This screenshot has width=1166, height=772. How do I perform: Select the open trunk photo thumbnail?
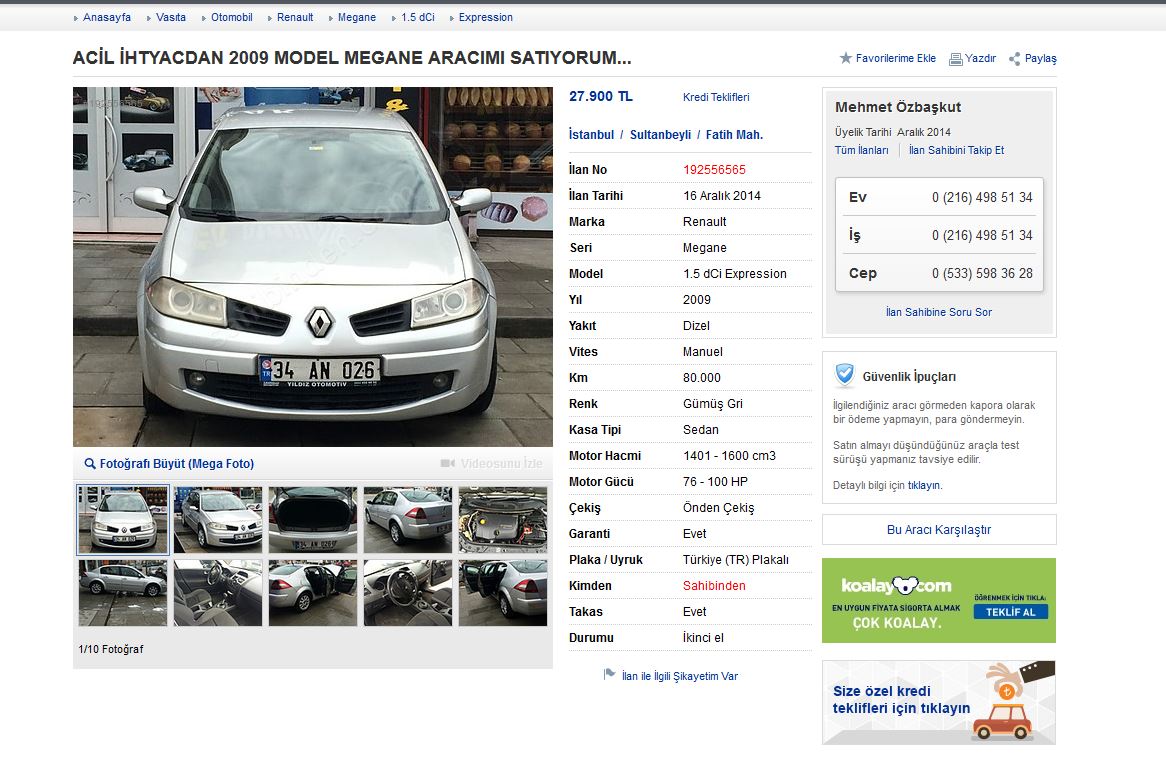pos(312,519)
